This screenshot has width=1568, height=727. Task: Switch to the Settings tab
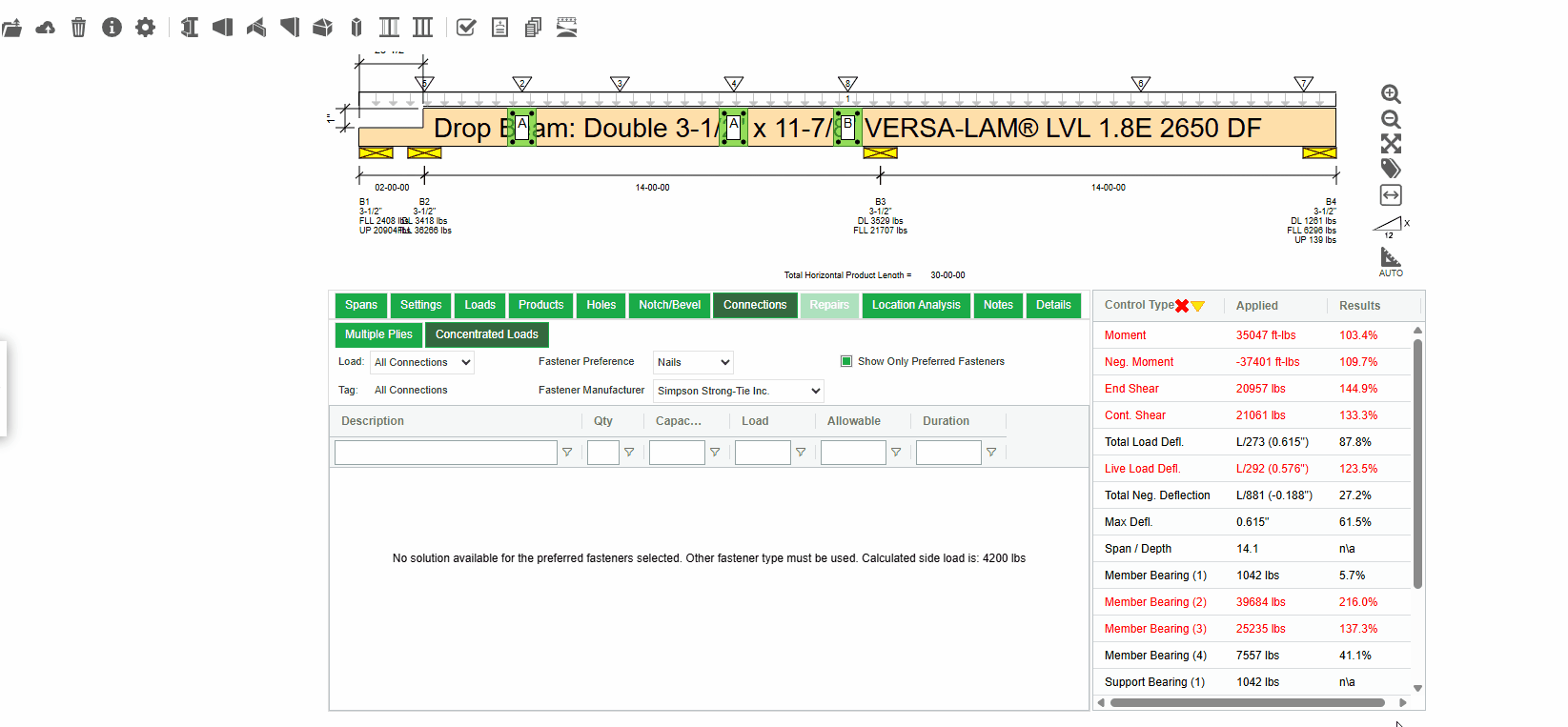tap(420, 305)
